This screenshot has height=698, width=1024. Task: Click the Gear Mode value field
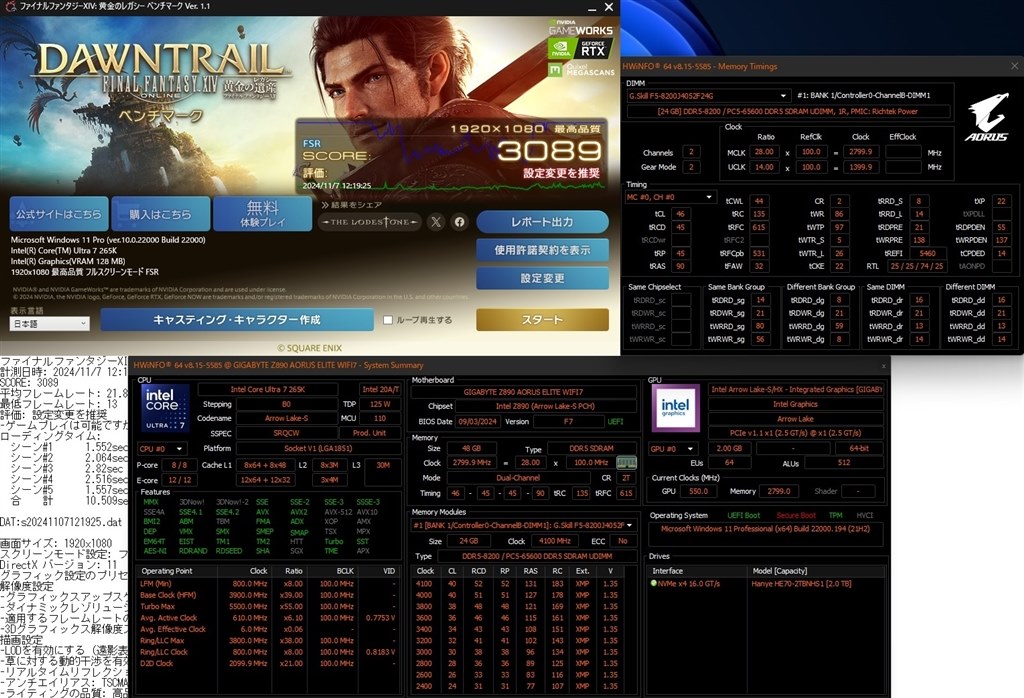(691, 167)
